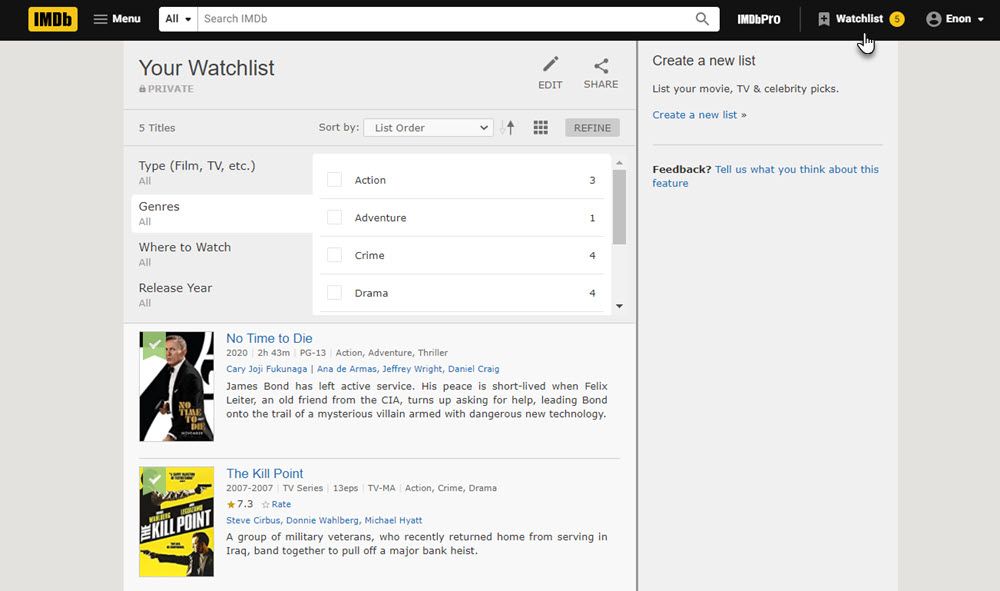Click the magnifying glass search icon
The height and width of the screenshot is (591, 1000).
(x=702, y=19)
